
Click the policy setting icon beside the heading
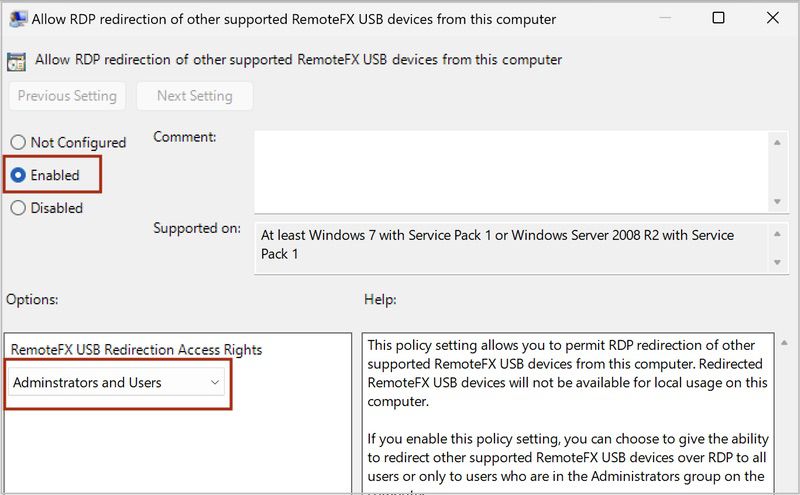(16, 62)
